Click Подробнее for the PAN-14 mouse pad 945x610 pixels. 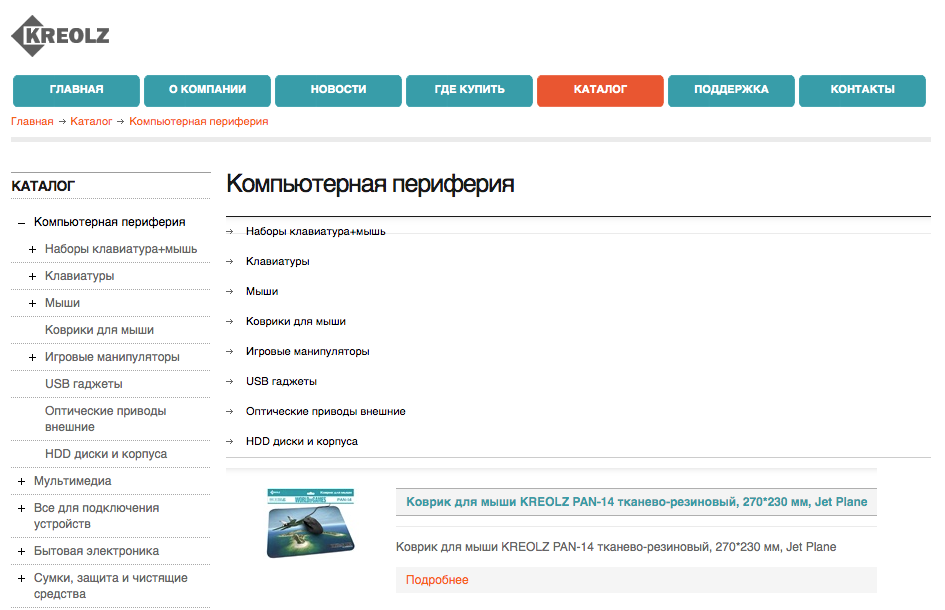pos(437,580)
